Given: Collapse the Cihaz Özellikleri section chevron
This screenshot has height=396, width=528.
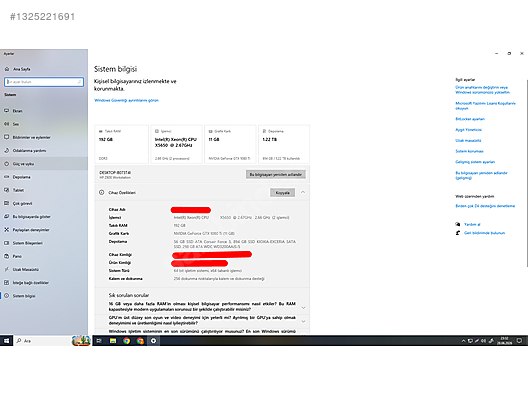Looking at the screenshot, I should coord(303,192).
